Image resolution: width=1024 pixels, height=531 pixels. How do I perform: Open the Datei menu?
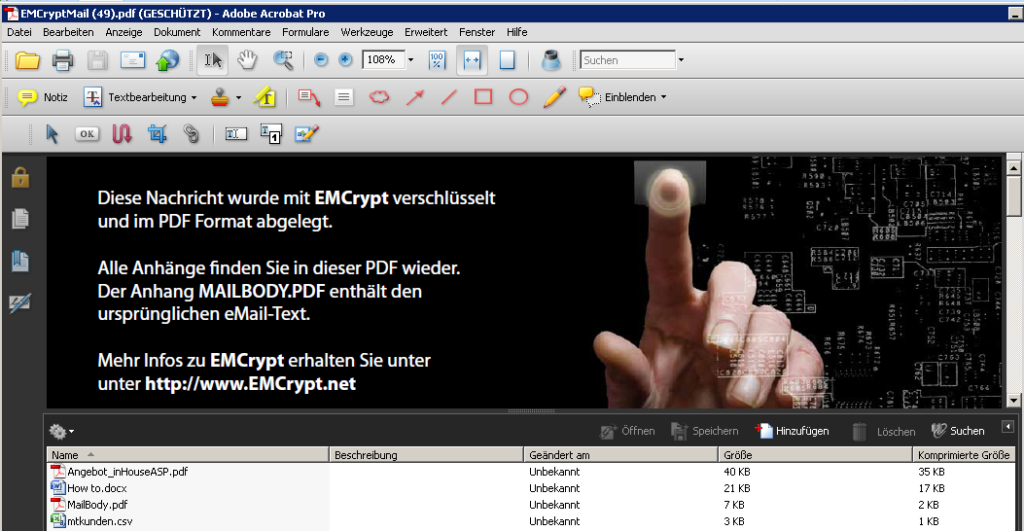19,32
